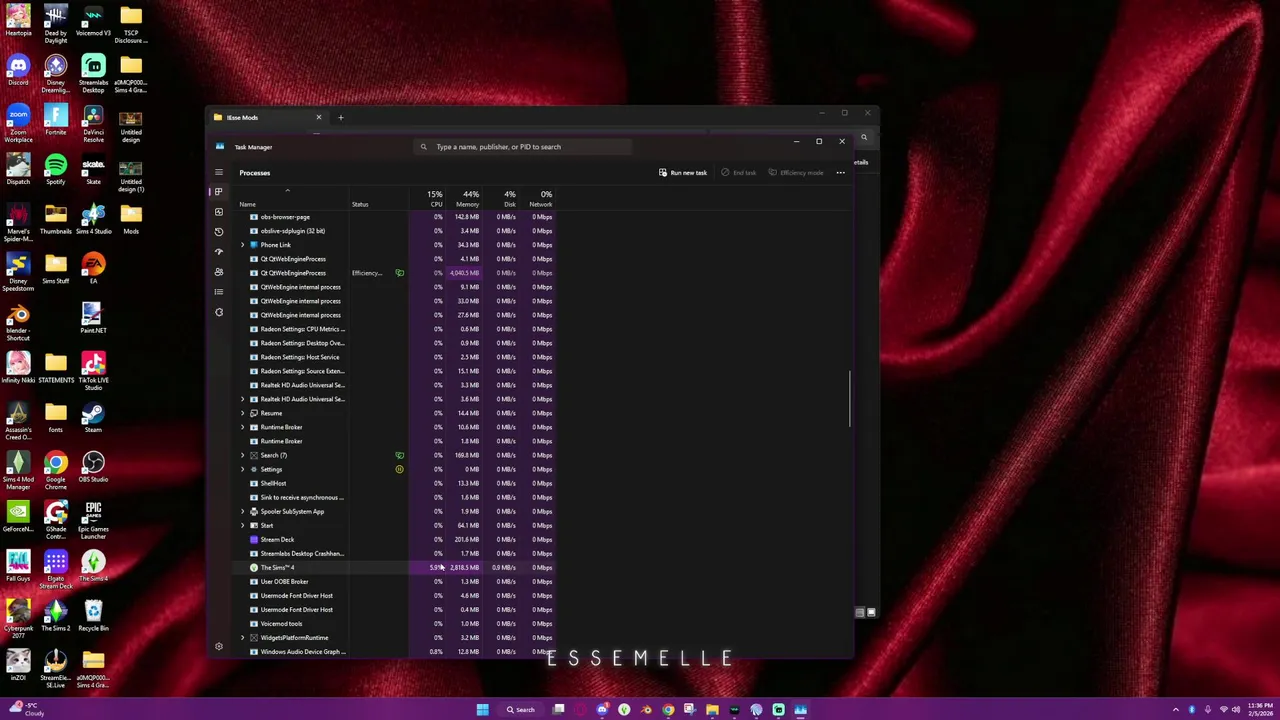Click the Efficiency mode button

click(x=796, y=173)
